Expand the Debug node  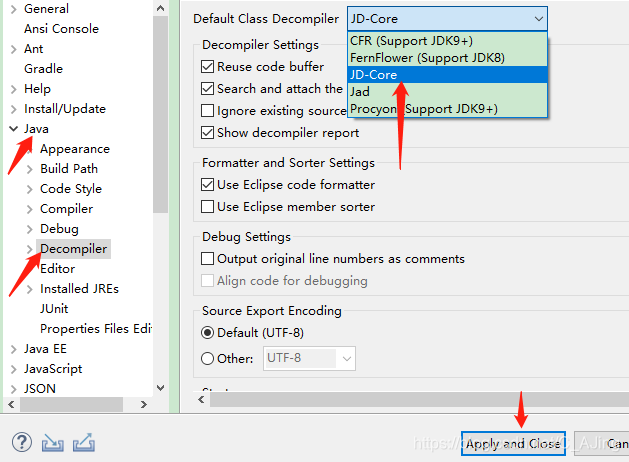[x=30, y=229]
